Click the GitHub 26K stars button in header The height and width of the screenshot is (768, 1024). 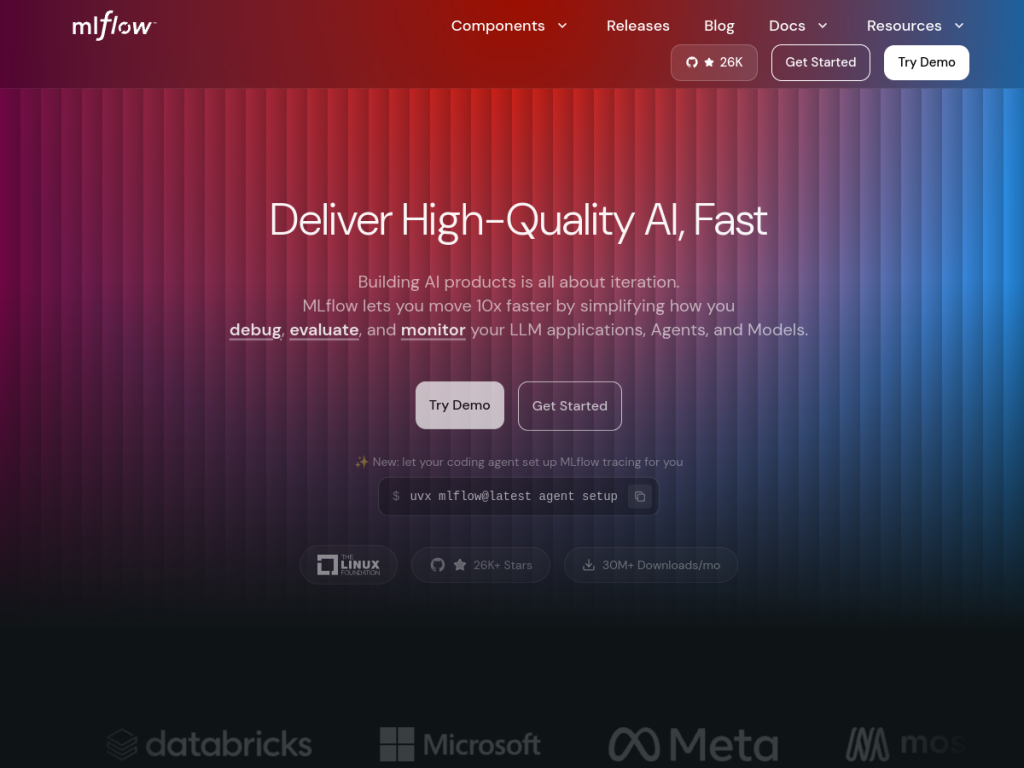point(714,63)
